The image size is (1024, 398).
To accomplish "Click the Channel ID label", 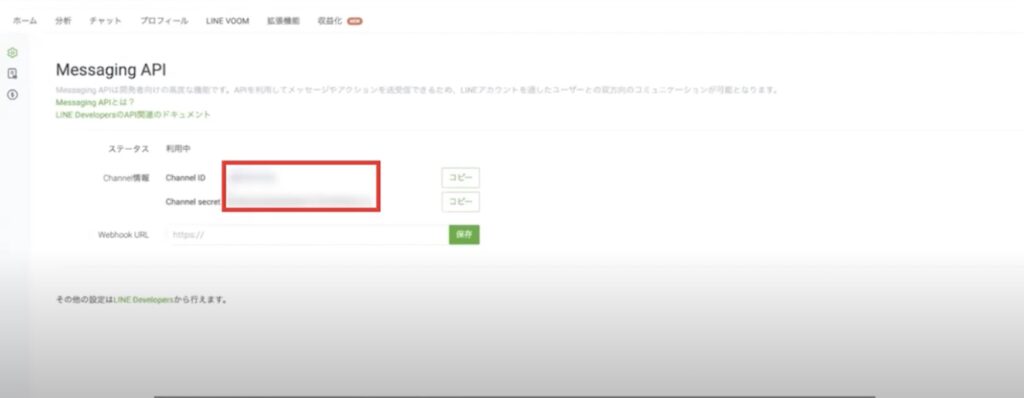I will [x=186, y=178].
